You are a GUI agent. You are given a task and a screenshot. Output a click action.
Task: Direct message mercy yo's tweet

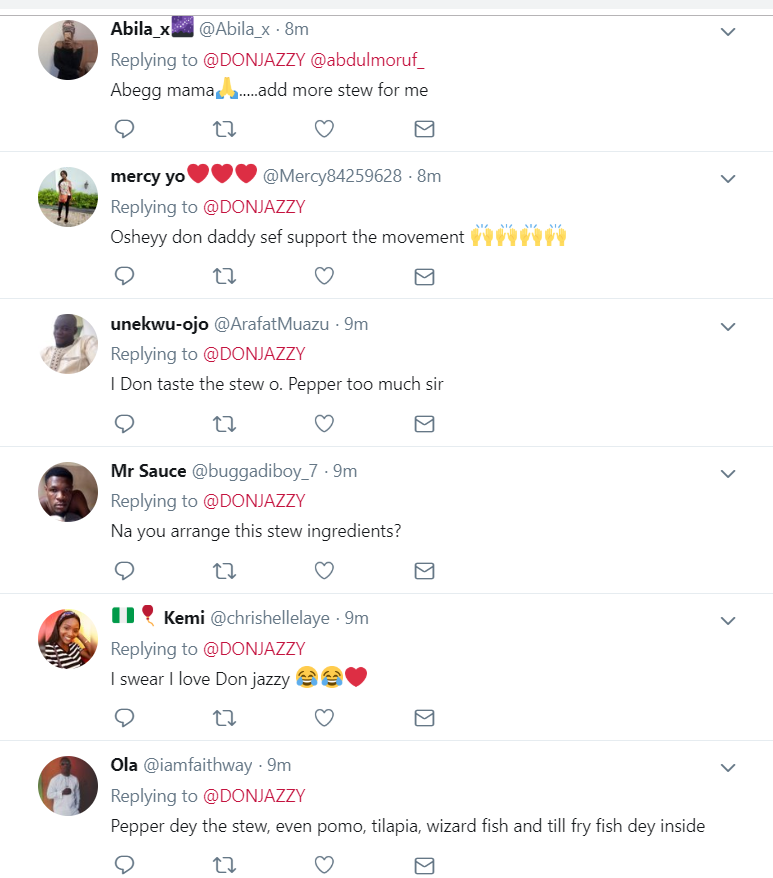click(424, 276)
